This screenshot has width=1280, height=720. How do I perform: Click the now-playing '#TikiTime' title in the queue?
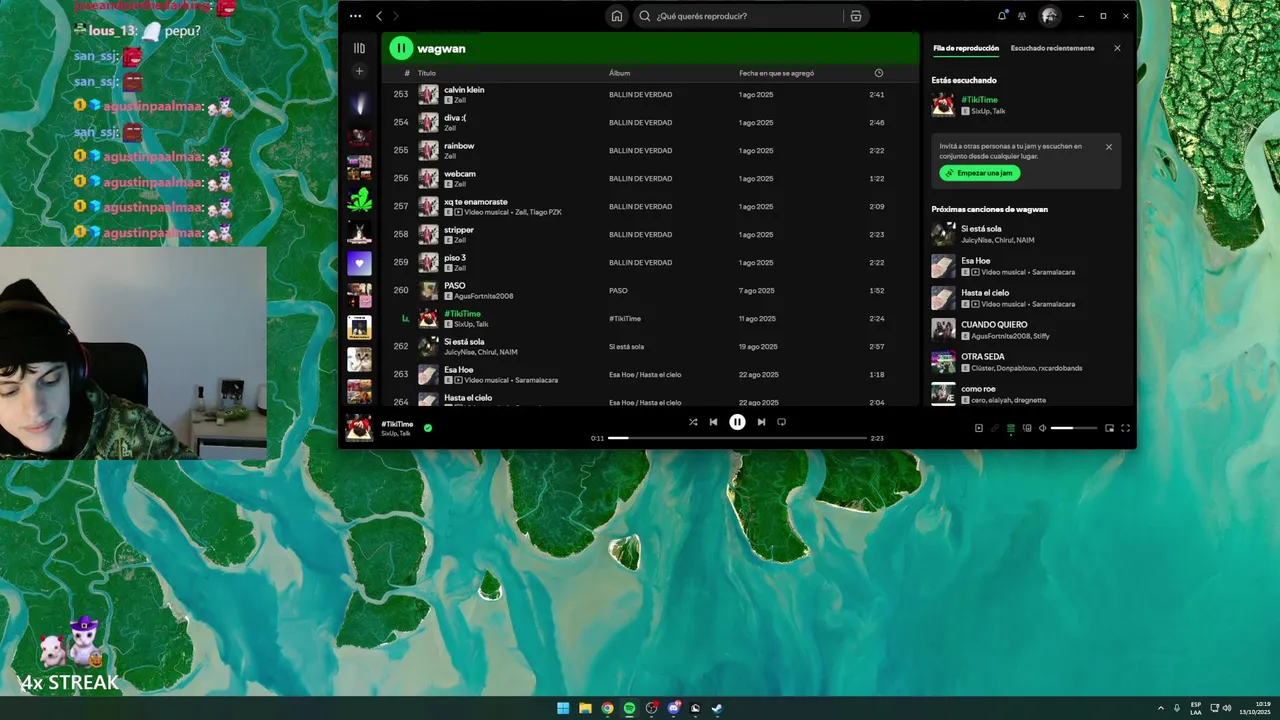[x=979, y=100]
